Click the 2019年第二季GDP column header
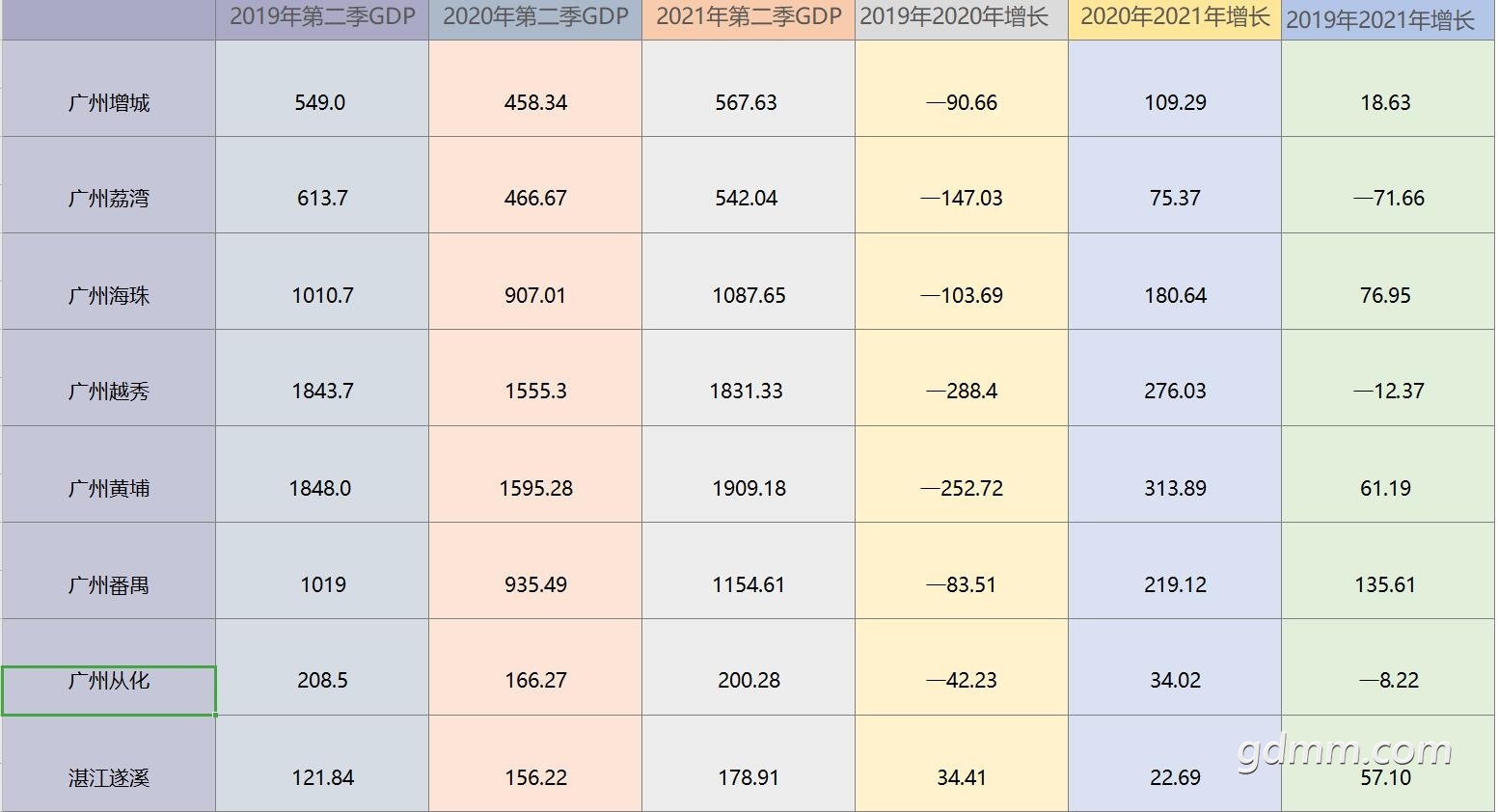 [322, 19]
